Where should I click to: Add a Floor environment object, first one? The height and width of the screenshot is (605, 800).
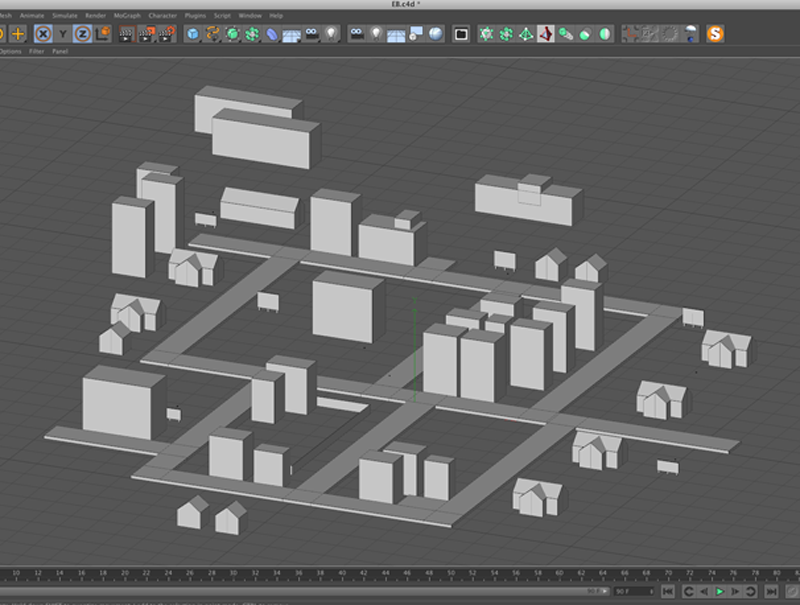(x=292, y=35)
